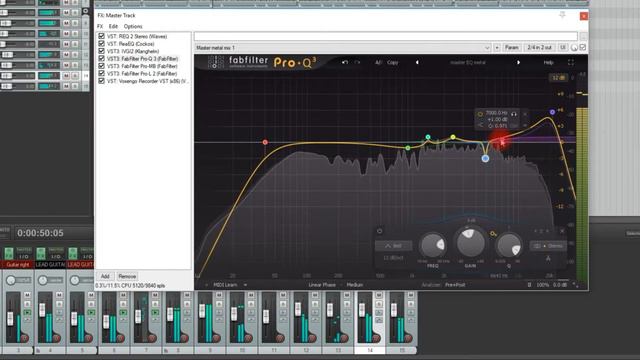Open FX menu in FX window

100,26
